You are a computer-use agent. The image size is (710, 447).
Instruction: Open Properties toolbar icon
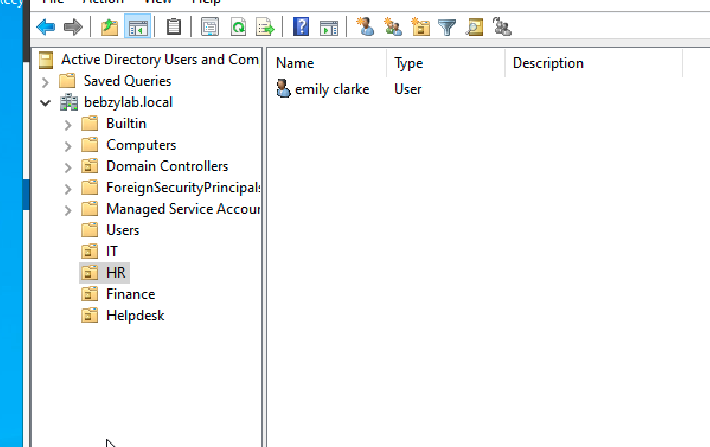(x=210, y=27)
